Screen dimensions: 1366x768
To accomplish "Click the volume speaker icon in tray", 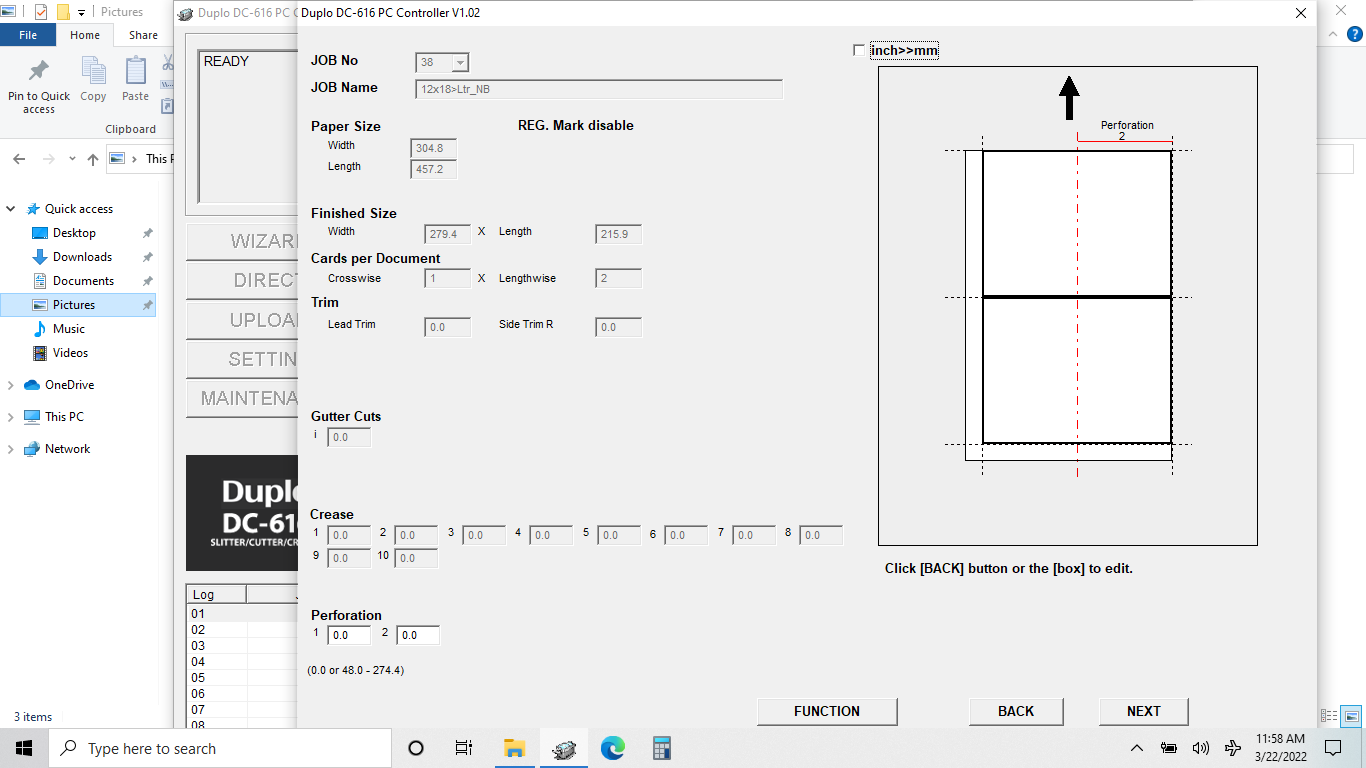I will coord(1201,748).
